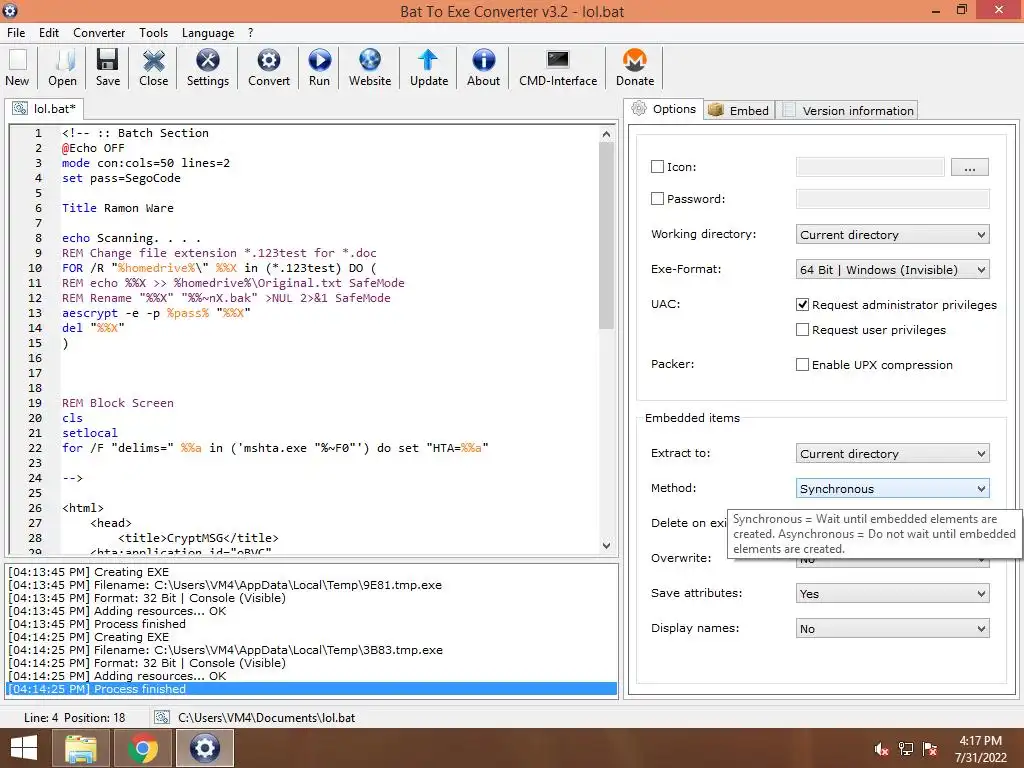Open the Display names dropdown
Viewport: 1024px width, 768px height.
coord(892,629)
